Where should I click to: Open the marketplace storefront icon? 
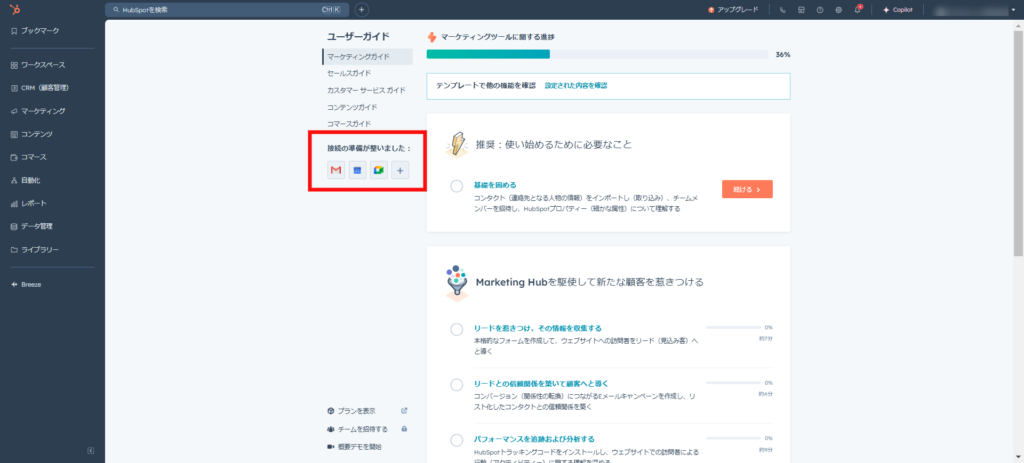pos(801,10)
